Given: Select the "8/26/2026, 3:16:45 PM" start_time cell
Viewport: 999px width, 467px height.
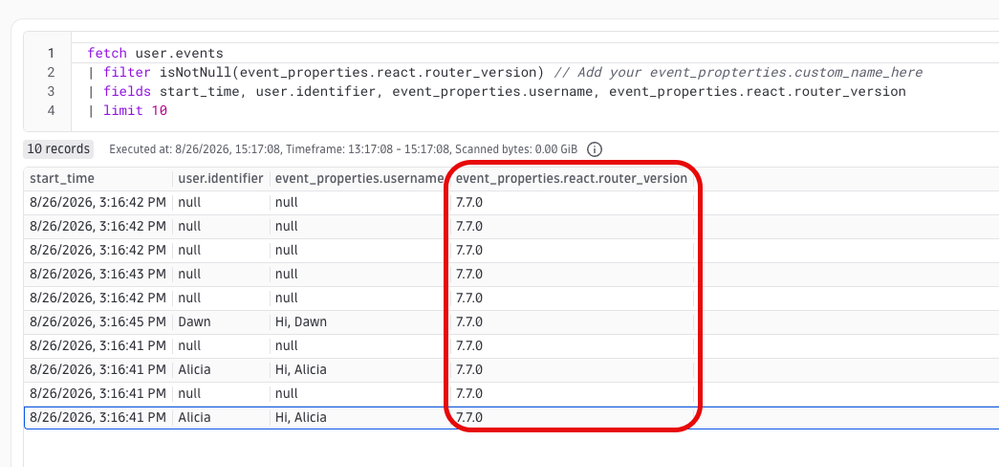Looking at the screenshot, I should pyautogui.click(x=97, y=322).
